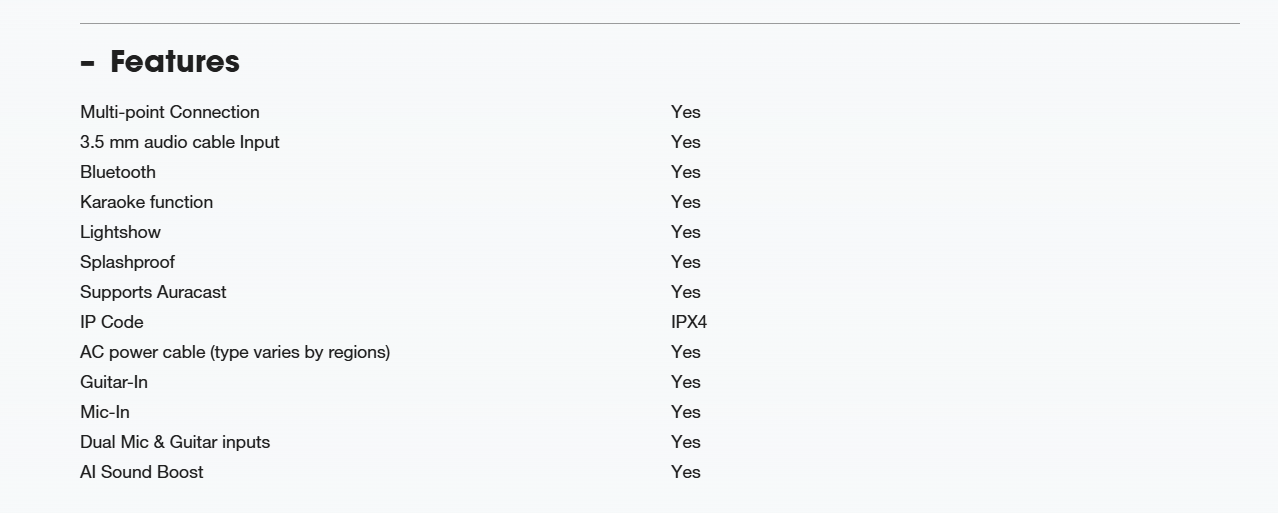
Task: Click the IP Code label
Action: click(112, 322)
